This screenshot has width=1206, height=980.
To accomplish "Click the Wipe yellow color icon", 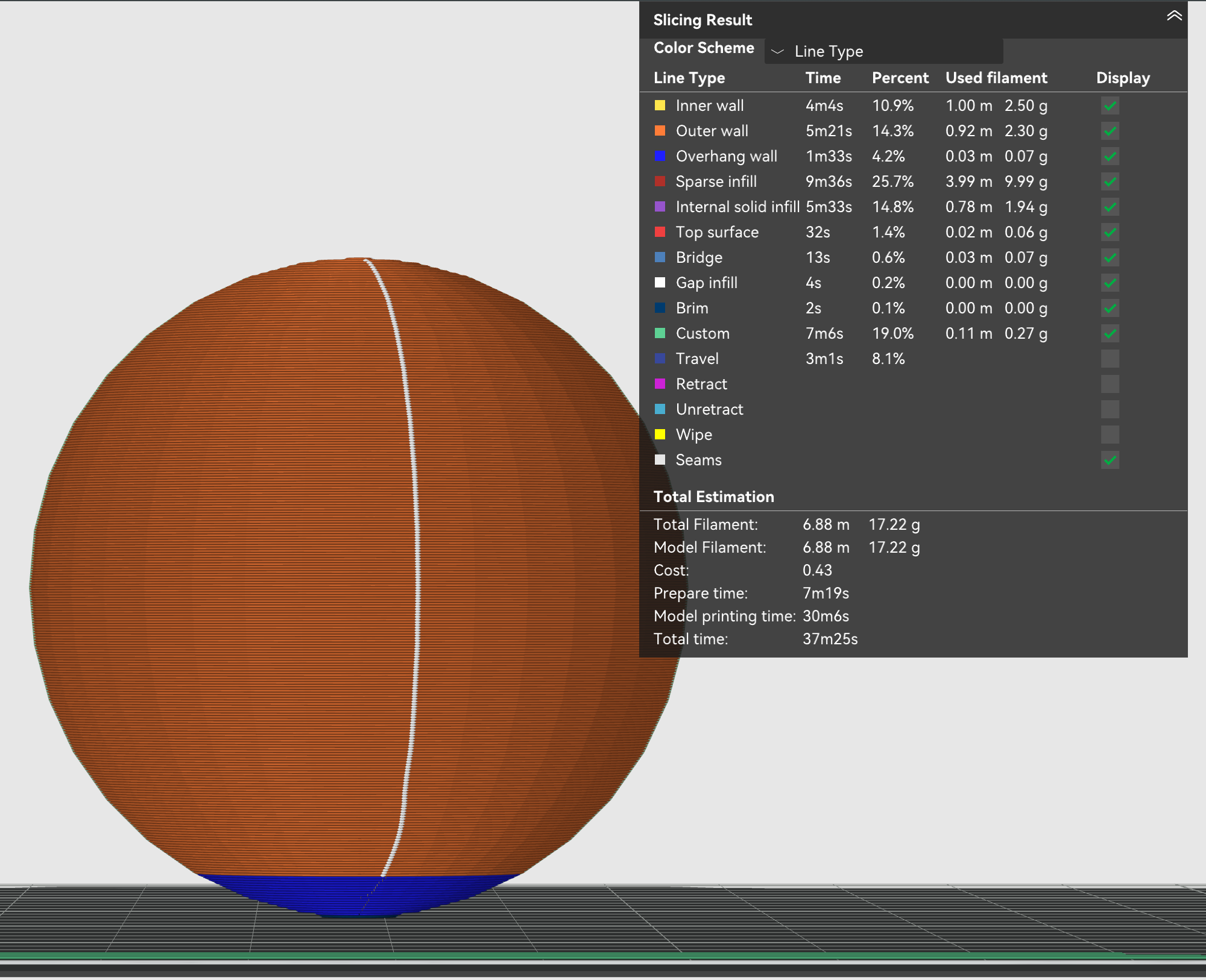I will coord(660,435).
